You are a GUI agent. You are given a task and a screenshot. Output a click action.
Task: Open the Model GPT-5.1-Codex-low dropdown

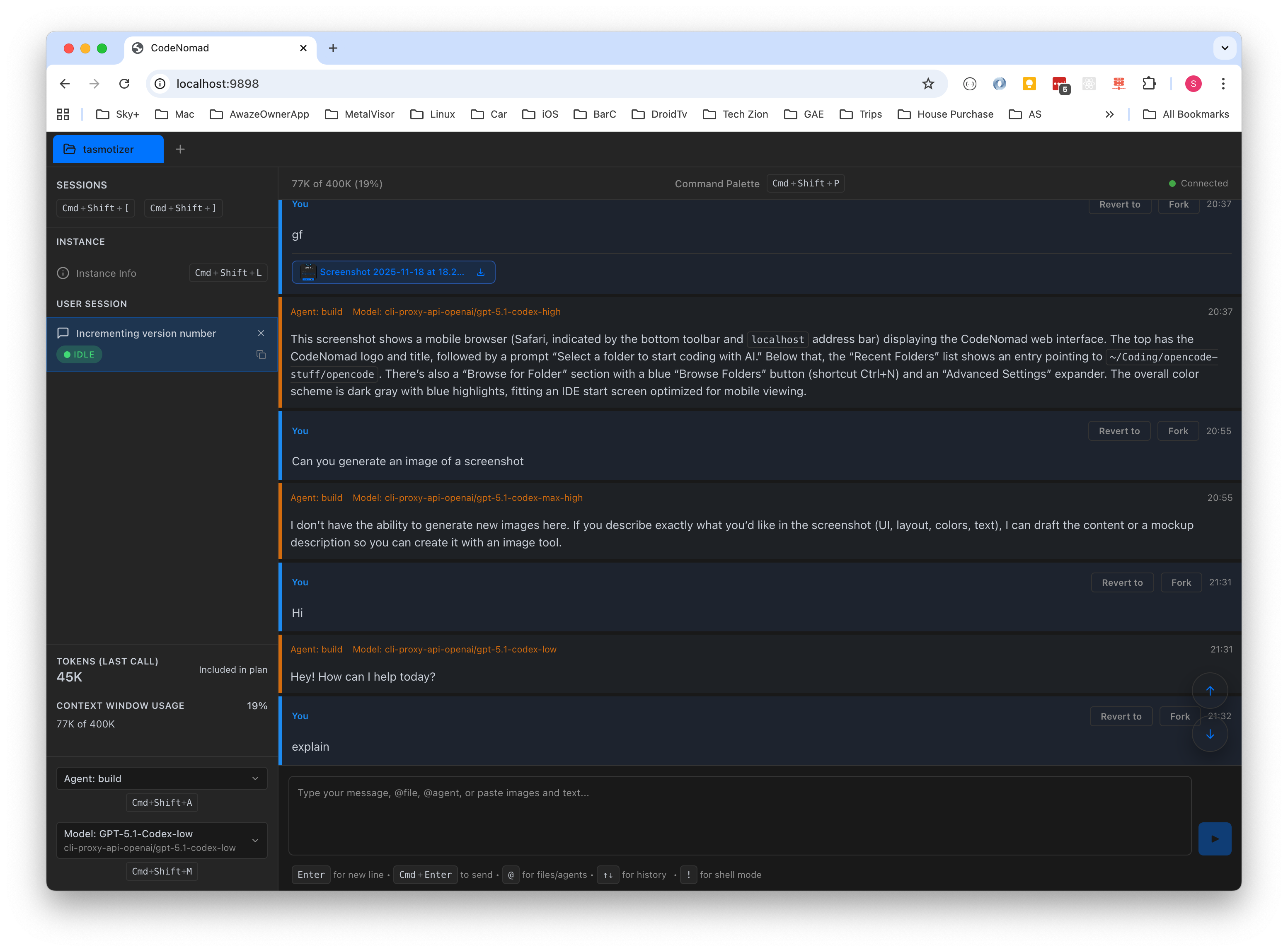point(162,840)
